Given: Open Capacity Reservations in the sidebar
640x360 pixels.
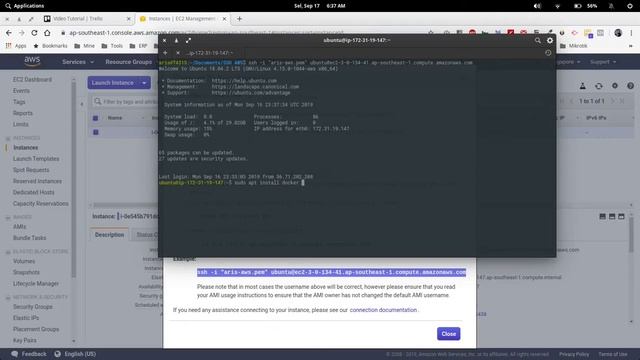Looking at the screenshot, I should coord(40,203).
